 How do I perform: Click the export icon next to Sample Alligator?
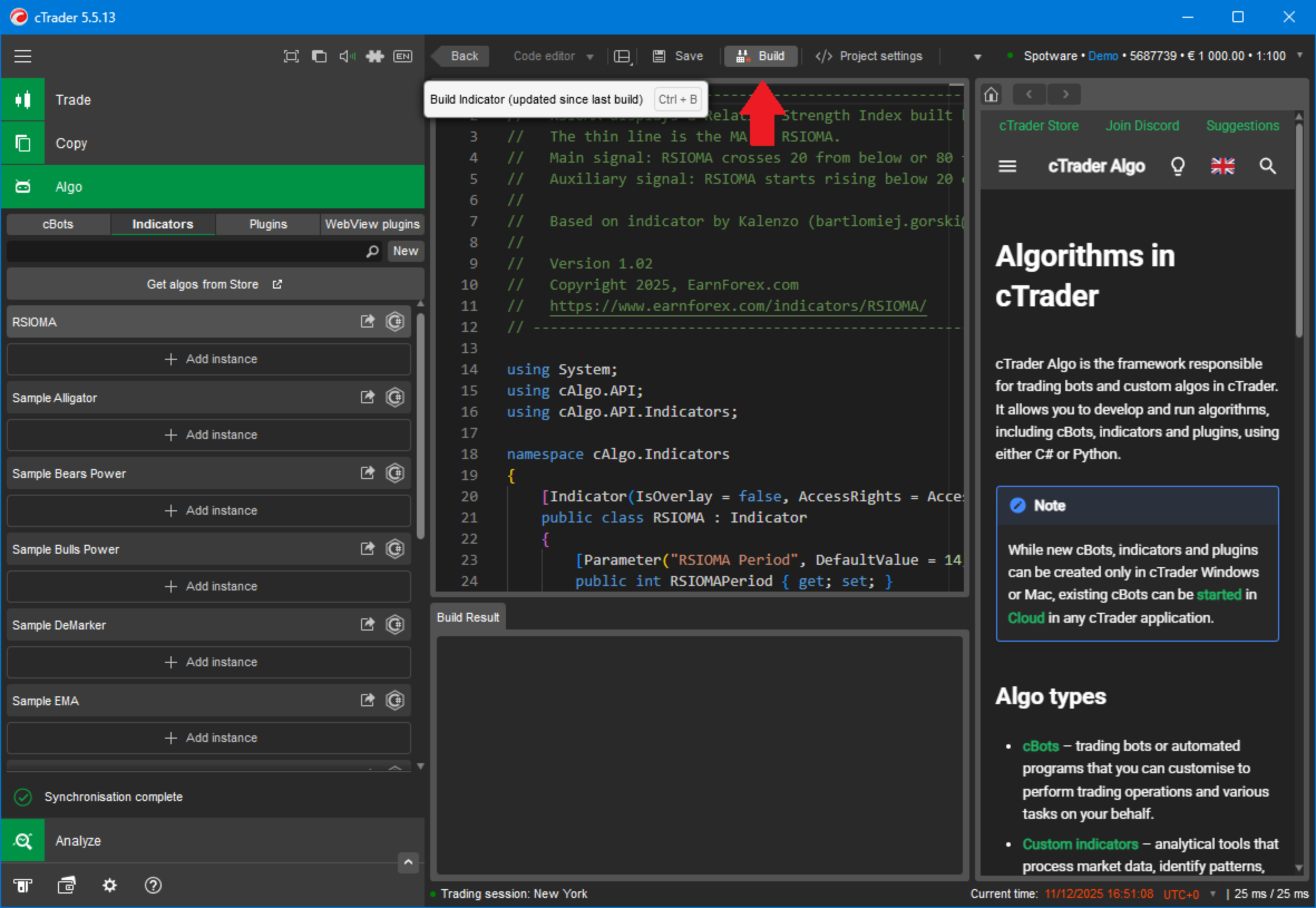pyautogui.click(x=367, y=397)
